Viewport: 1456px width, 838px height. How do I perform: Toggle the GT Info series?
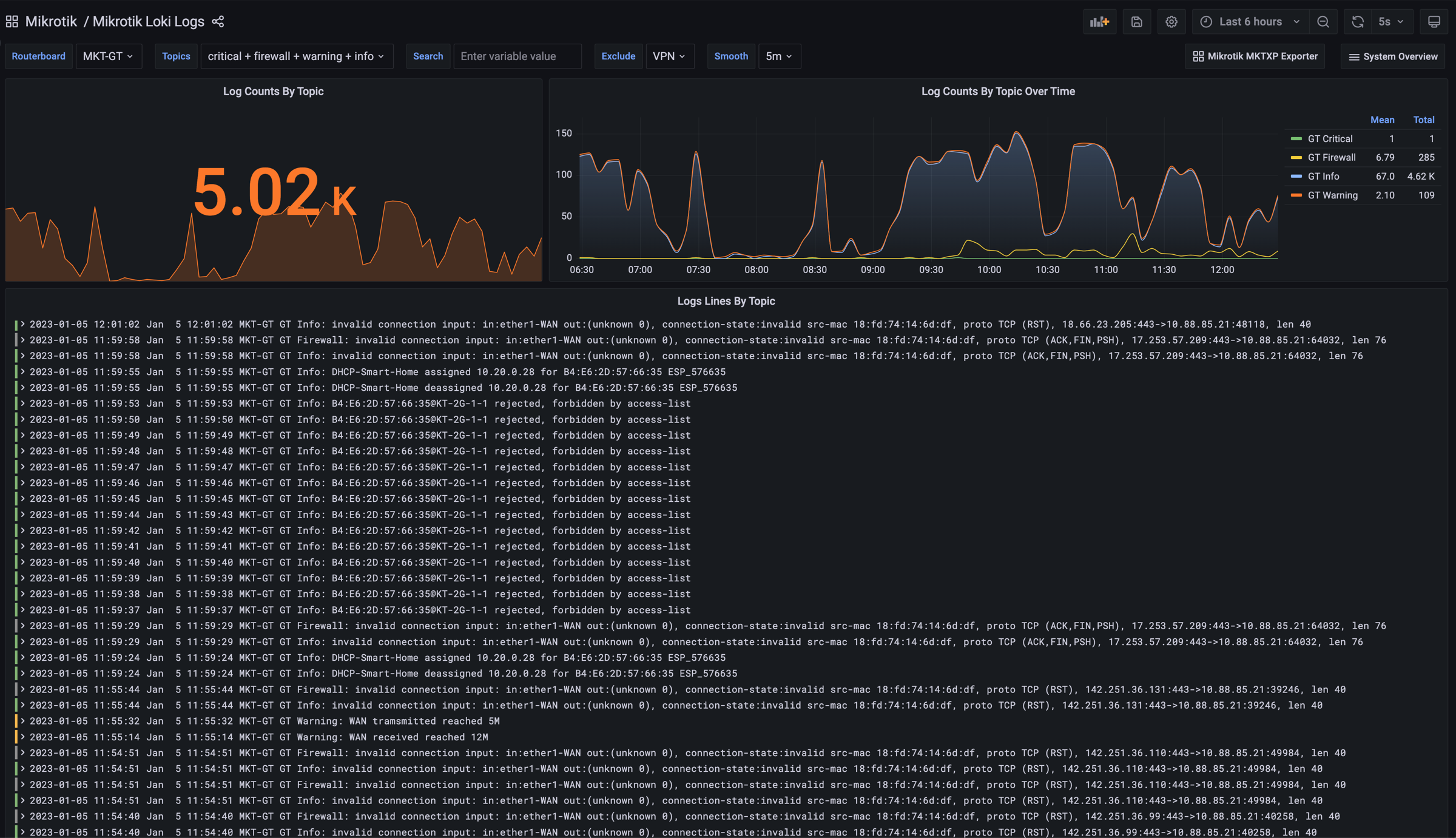pos(1323,177)
